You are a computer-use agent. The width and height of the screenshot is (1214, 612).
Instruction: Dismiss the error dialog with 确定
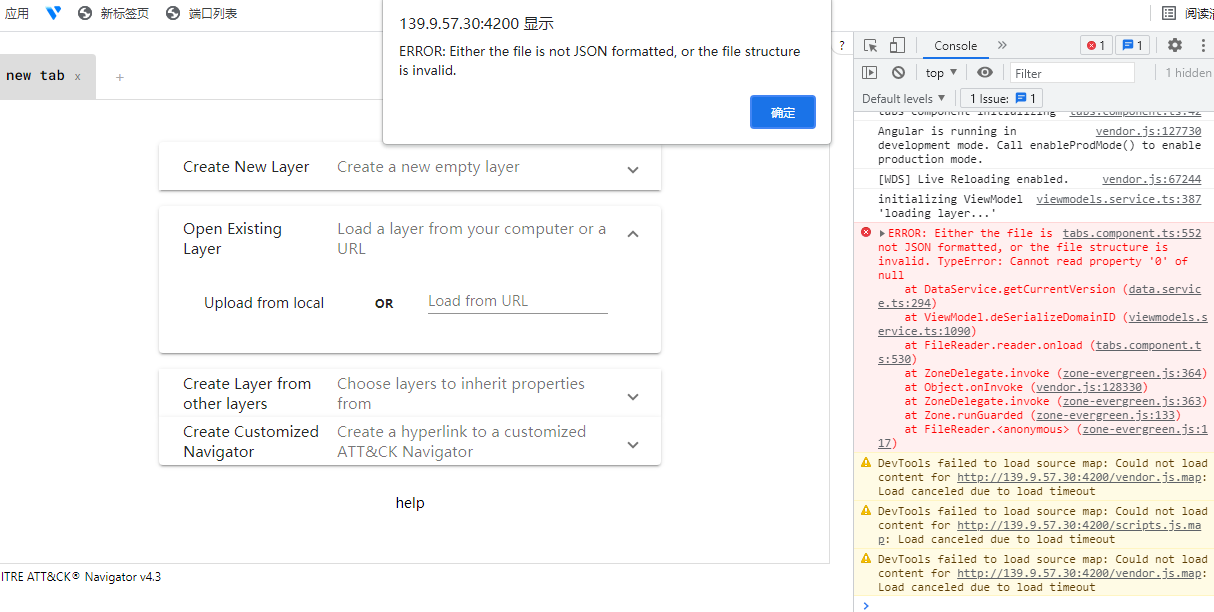point(782,112)
